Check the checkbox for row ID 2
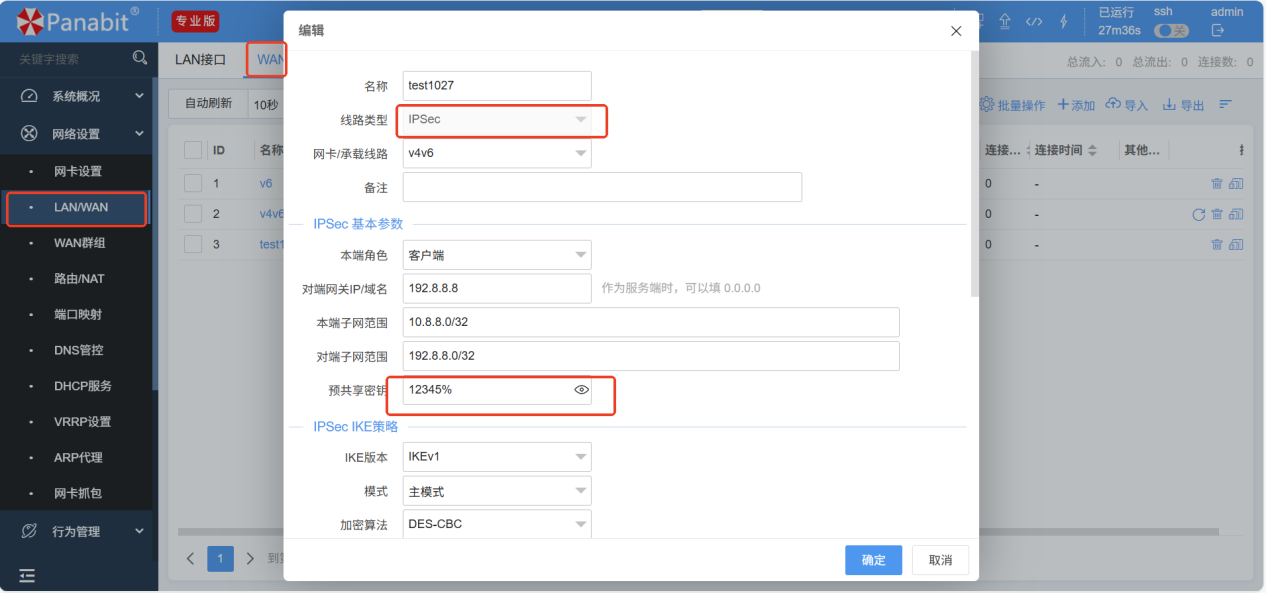The height and width of the screenshot is (593, 1266). [193, 214]
